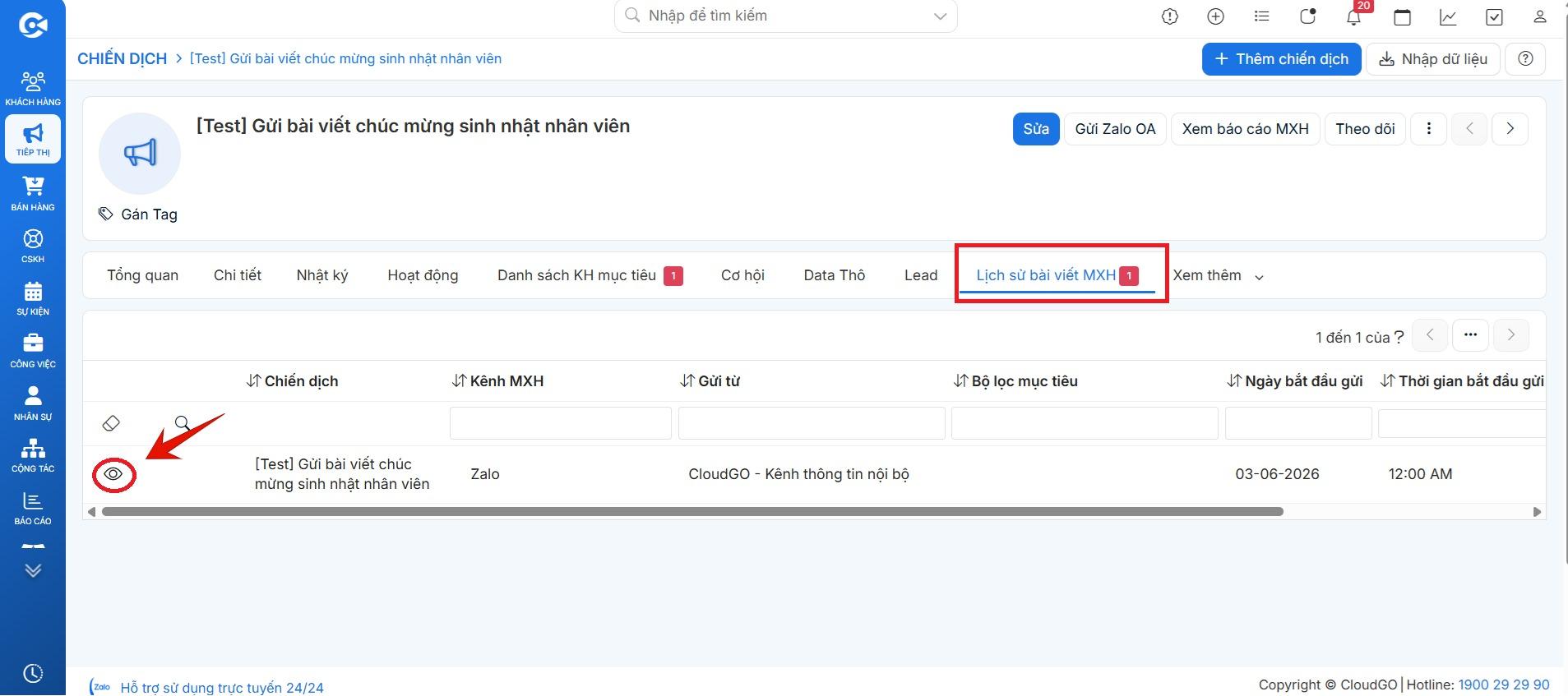Open the pagination ellipsis options
1568x696 pixels.
(x=1470, y=334)
